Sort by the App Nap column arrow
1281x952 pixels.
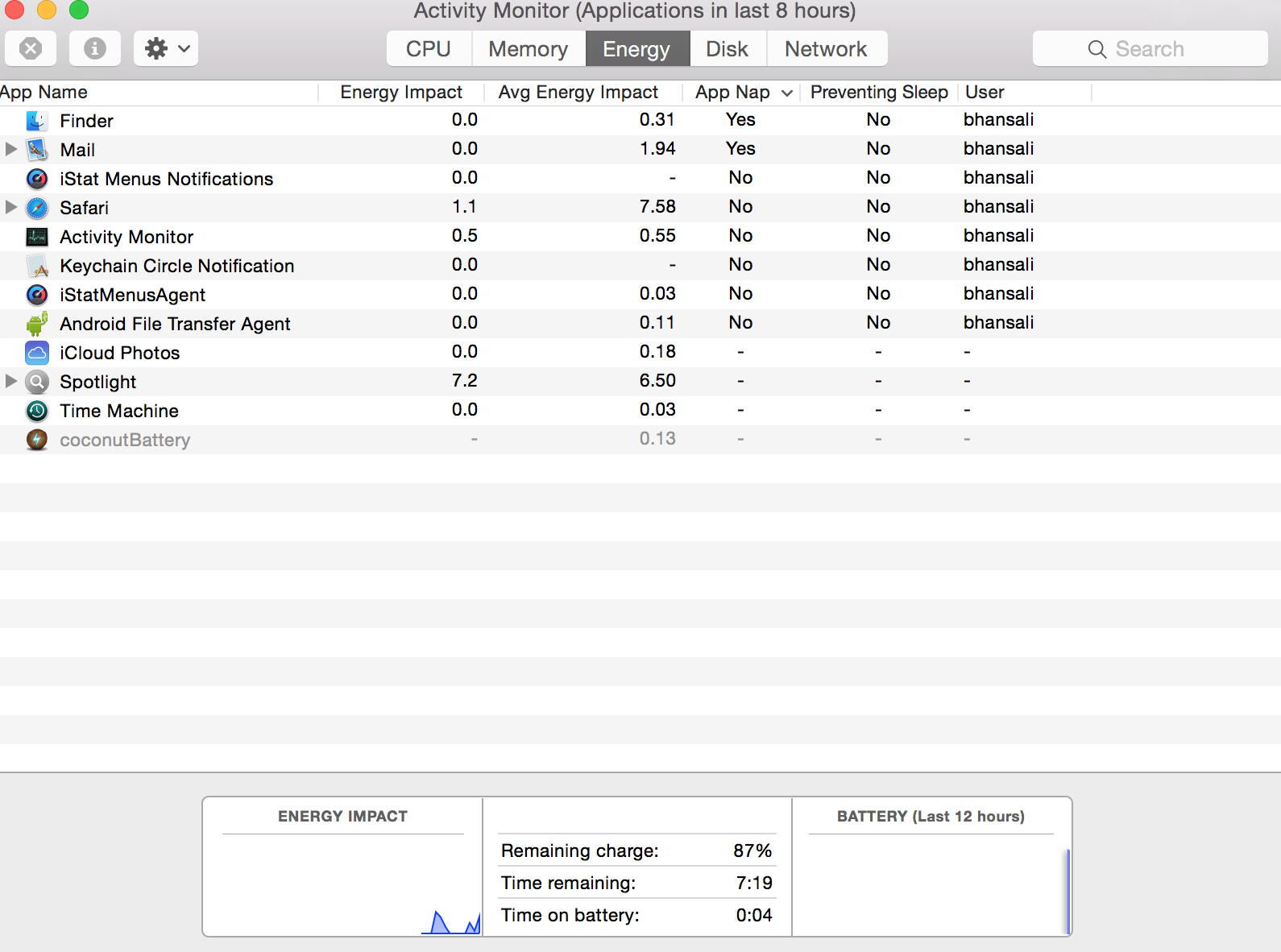[x=787, y=93]
